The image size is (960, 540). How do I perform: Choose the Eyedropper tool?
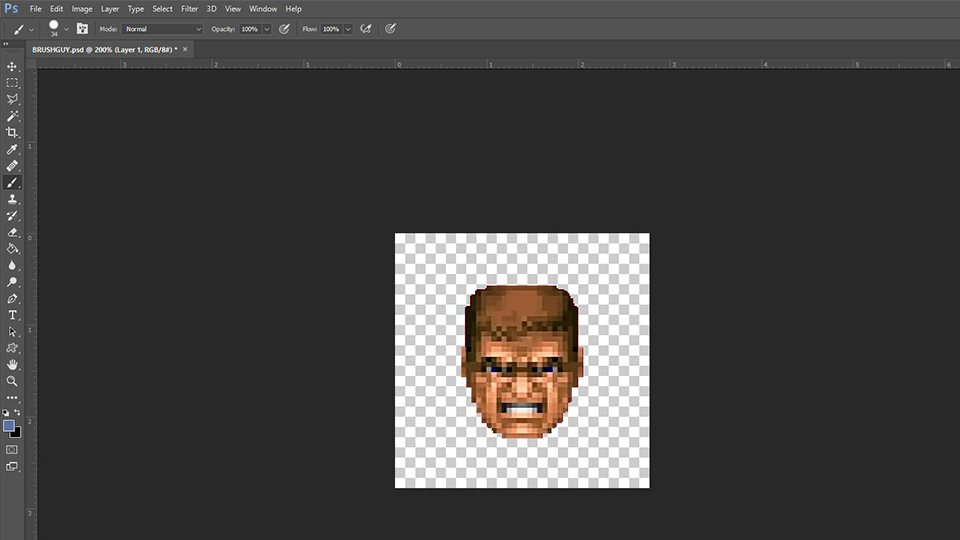[x=13, y=149]
